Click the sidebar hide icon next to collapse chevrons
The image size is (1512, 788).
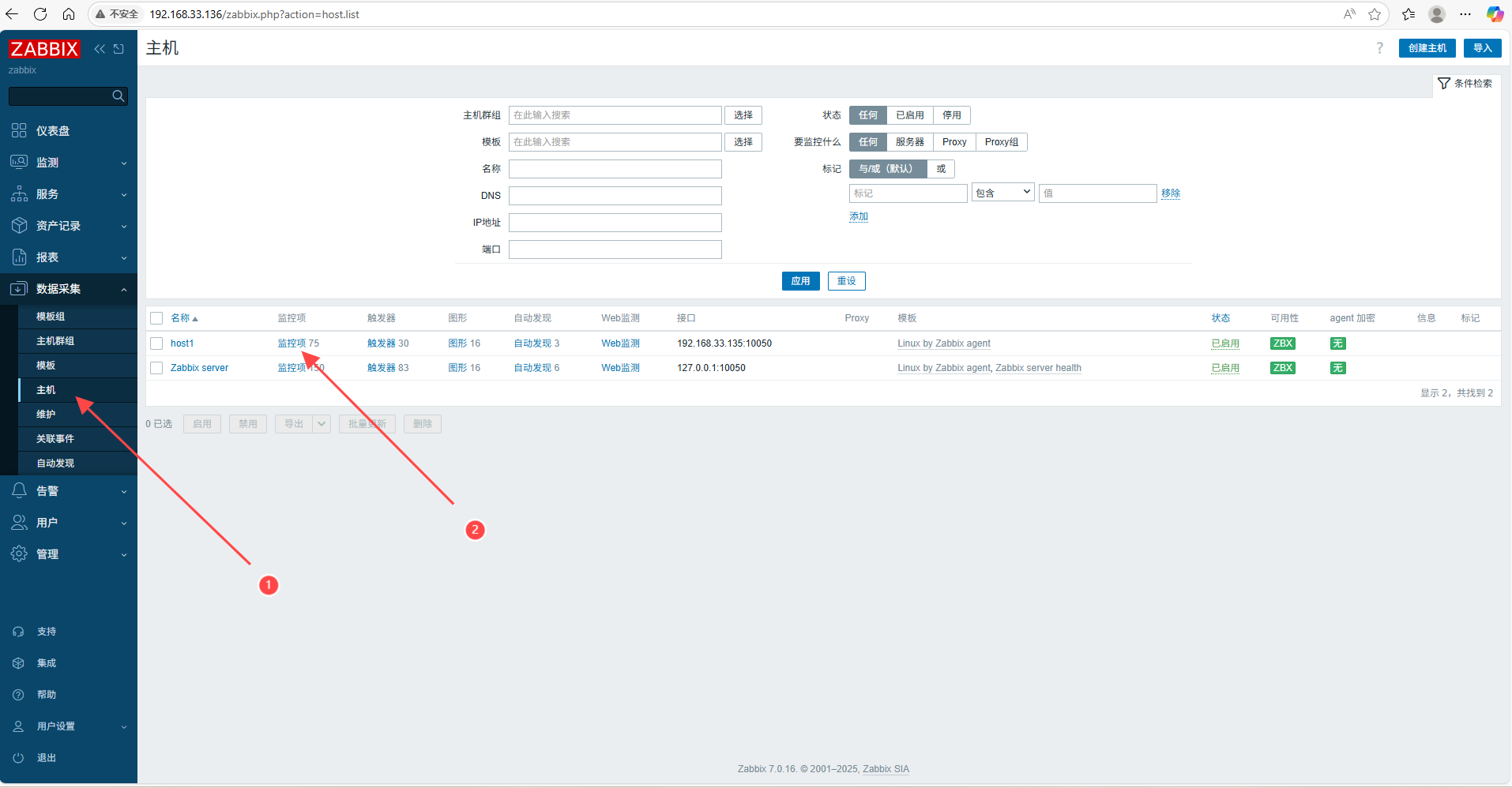tap(118, 49)
